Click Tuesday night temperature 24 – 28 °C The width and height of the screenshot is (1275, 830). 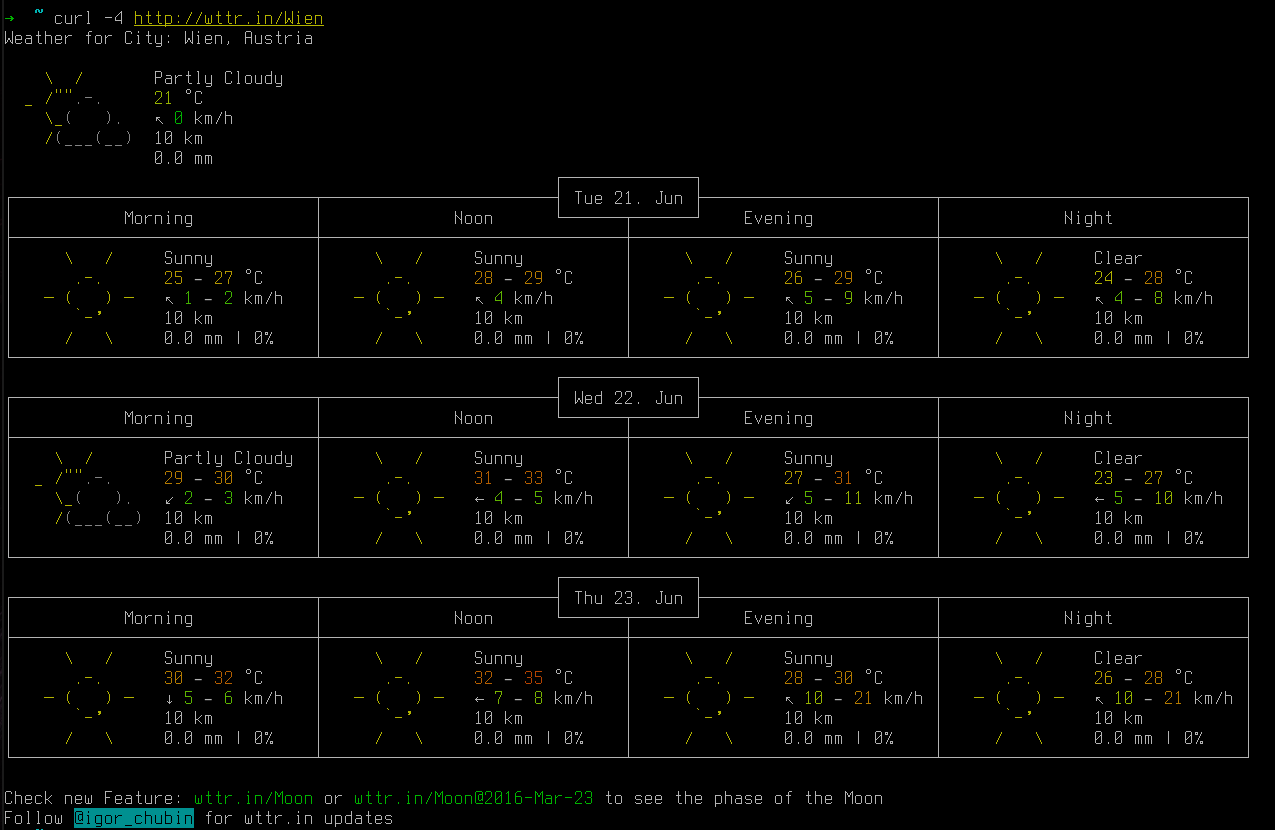(x=1144, y=278)
